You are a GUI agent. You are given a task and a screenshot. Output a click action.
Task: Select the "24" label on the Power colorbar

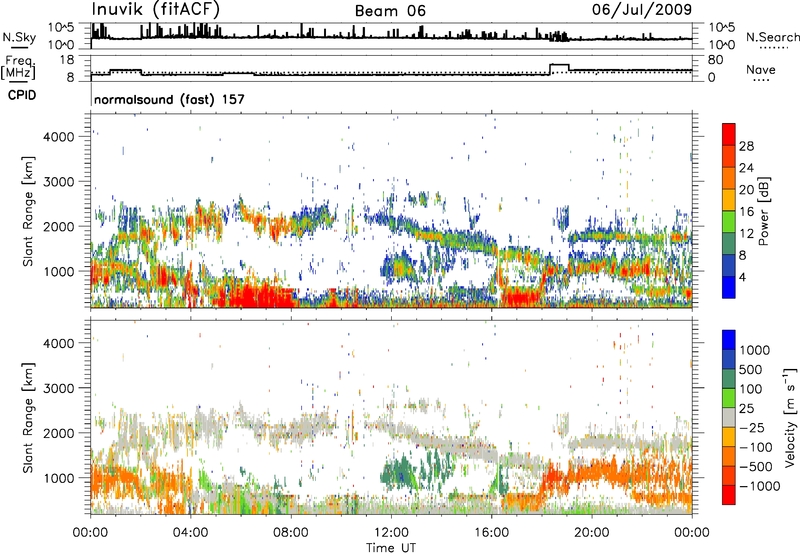[x=746, y=168]
